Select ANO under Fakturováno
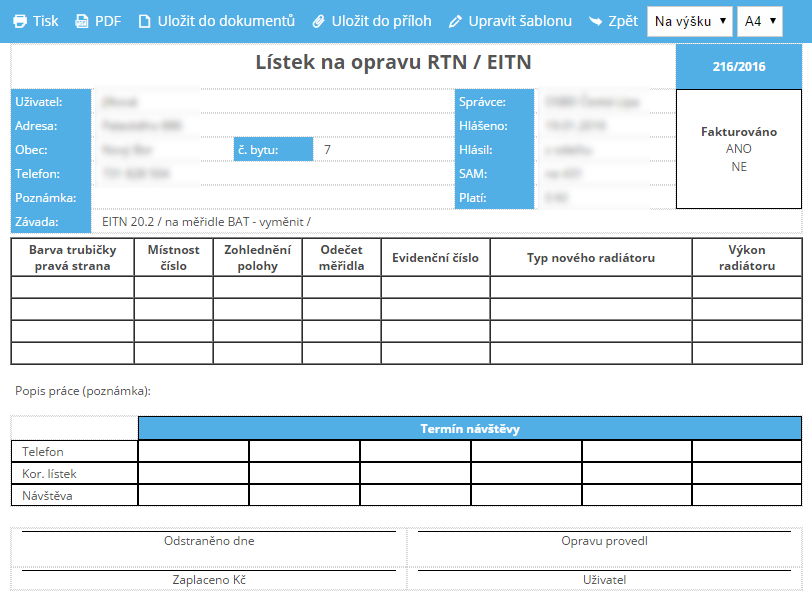The width and height of the screenshot is (812, 600). click(x=739, y=149)
